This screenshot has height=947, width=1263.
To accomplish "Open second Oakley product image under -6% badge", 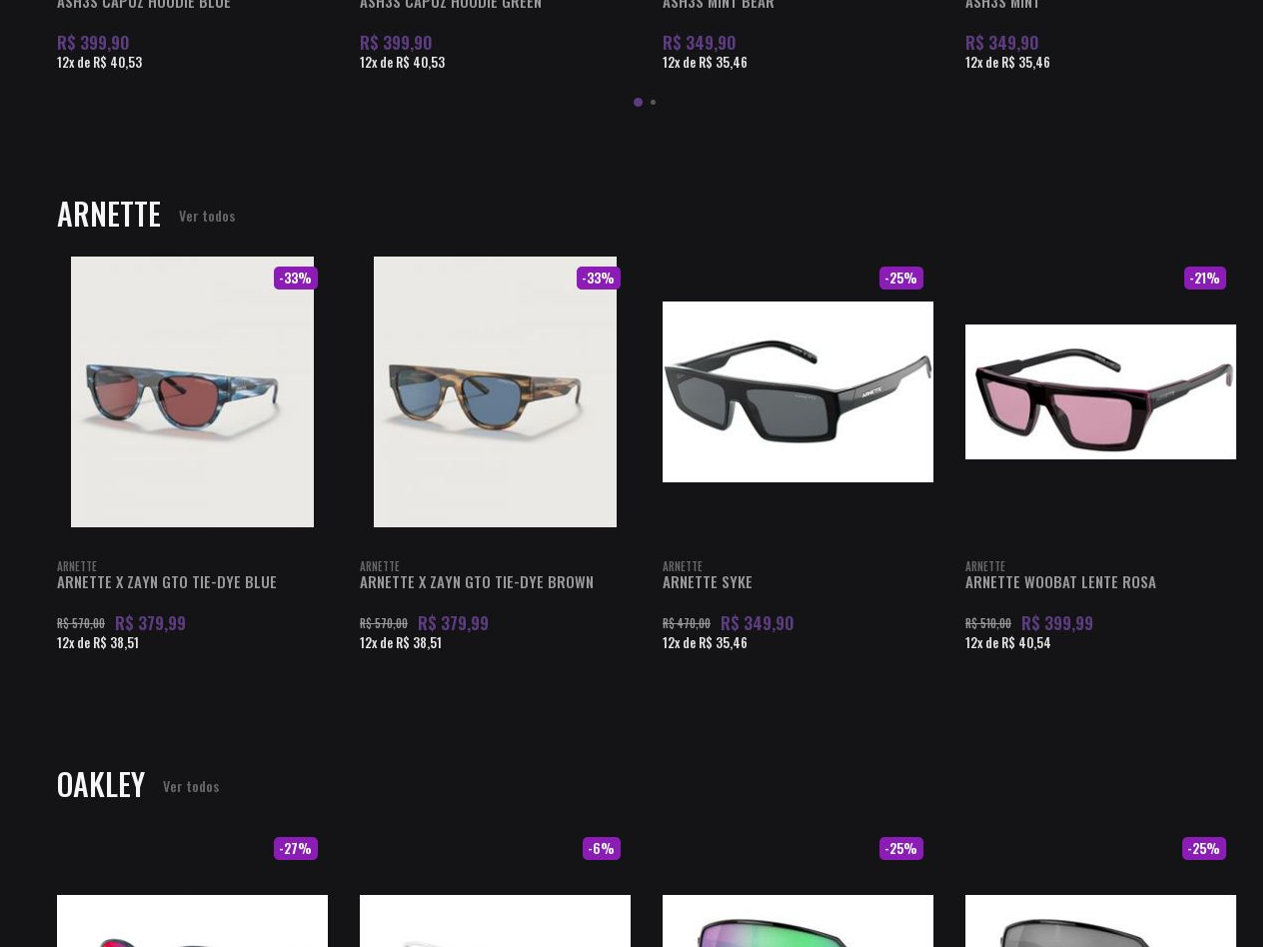I will (x=495, y=921).
